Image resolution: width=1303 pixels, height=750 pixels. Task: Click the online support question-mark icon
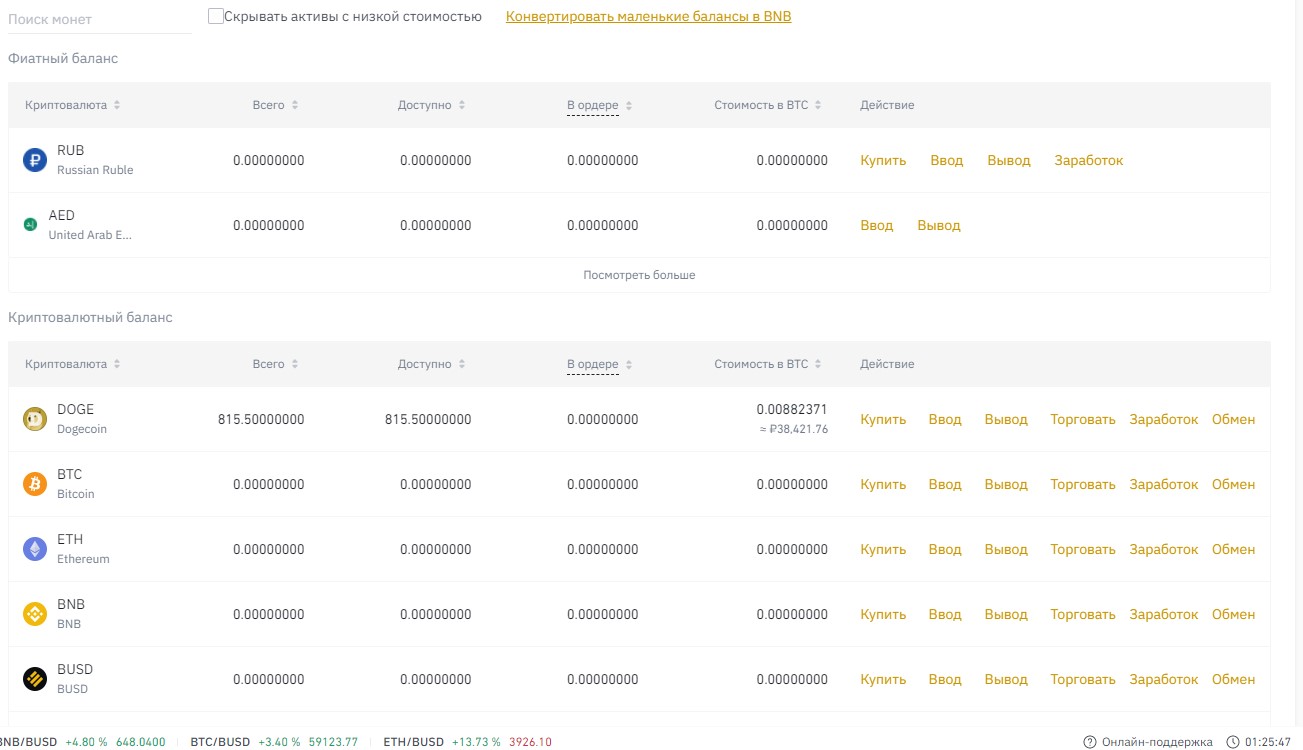(1090, 742)
